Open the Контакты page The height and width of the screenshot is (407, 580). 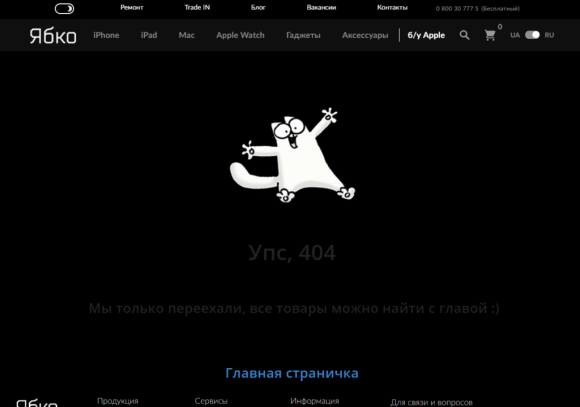point(392,7)
